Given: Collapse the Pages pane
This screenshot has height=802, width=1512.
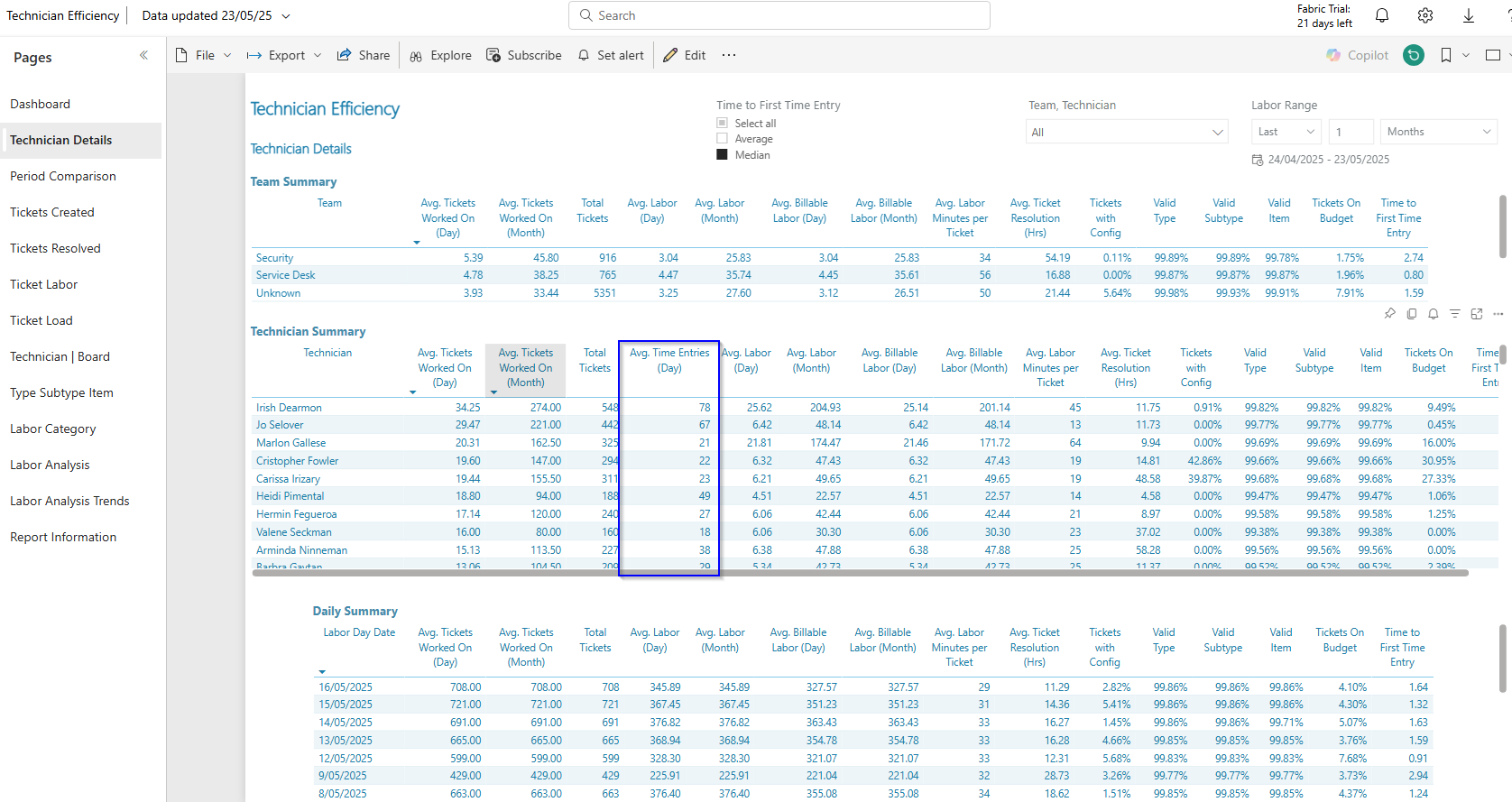Looking at the screenshot, I should (143, 55).
